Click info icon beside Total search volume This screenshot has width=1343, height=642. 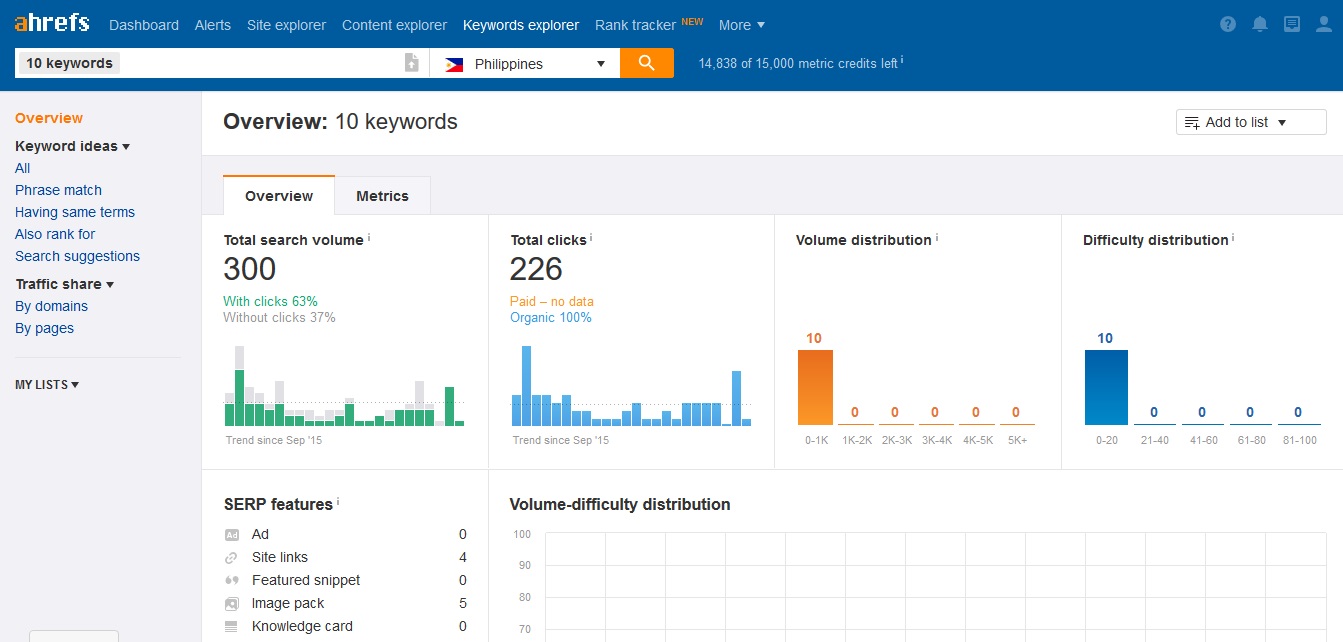[x=369, y=238]
